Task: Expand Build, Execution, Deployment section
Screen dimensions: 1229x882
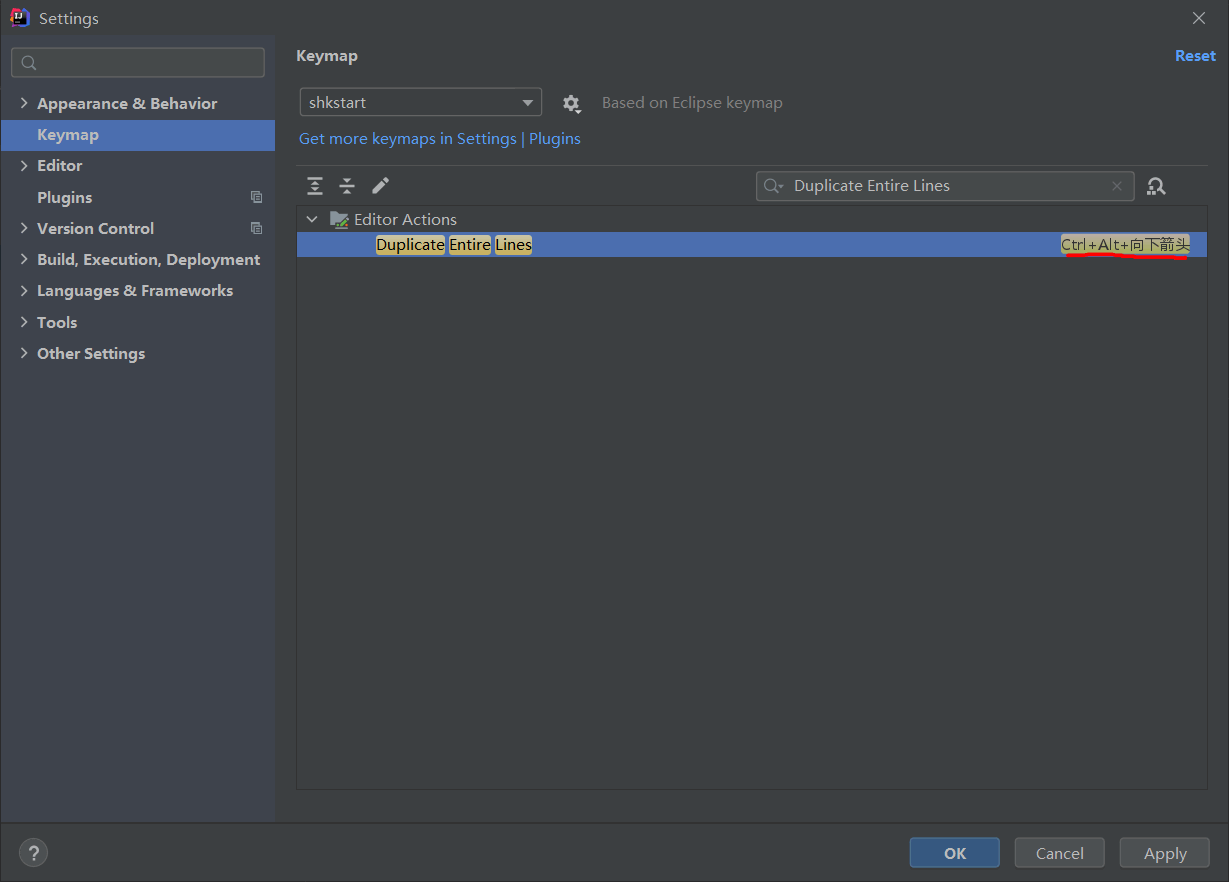Action: [24, 260]
